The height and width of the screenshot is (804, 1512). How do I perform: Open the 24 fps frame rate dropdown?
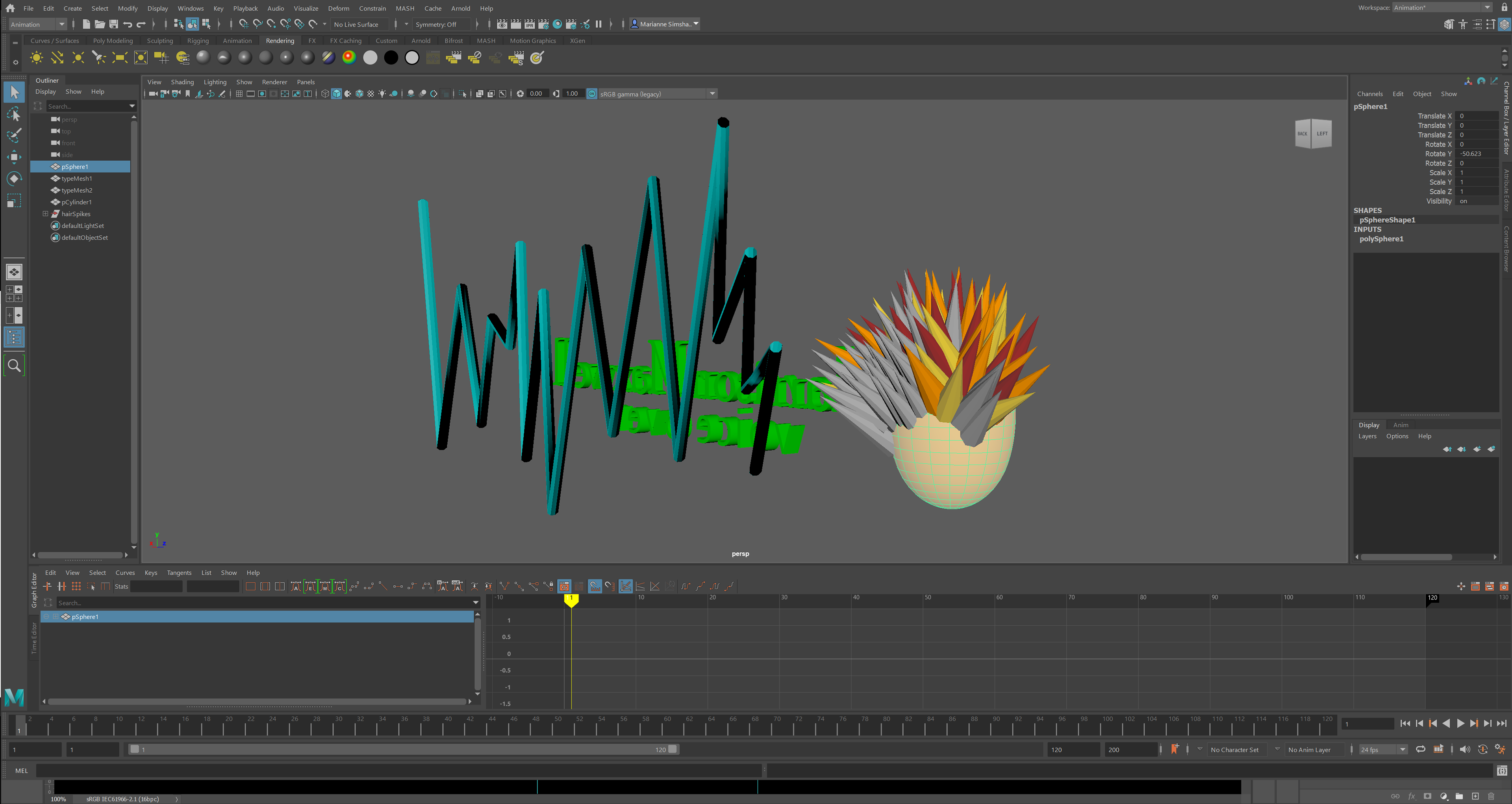click(x=1402, y=749)
